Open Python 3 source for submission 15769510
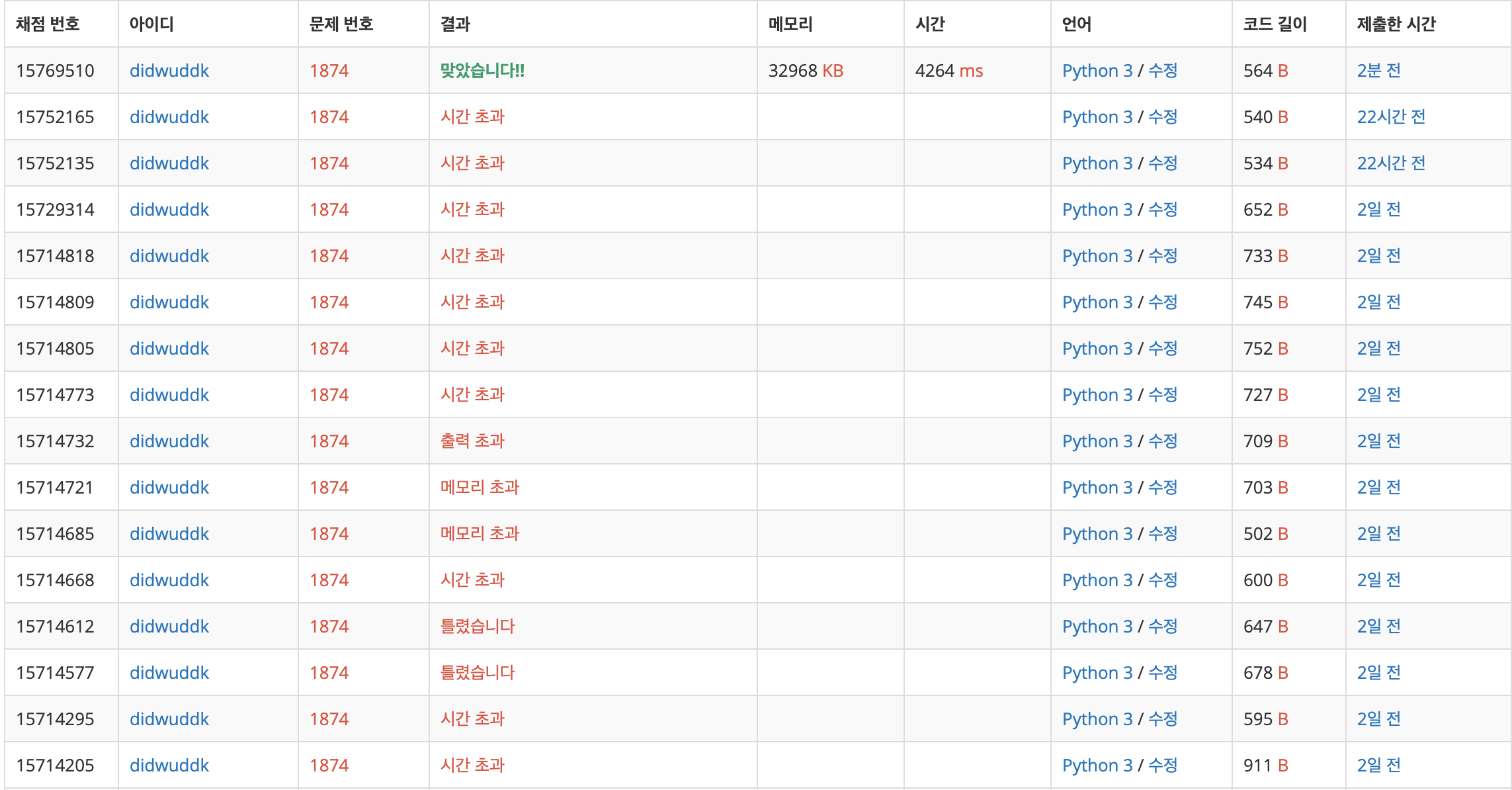Viewport: 1512px width, 790px height. (1097, 71)
